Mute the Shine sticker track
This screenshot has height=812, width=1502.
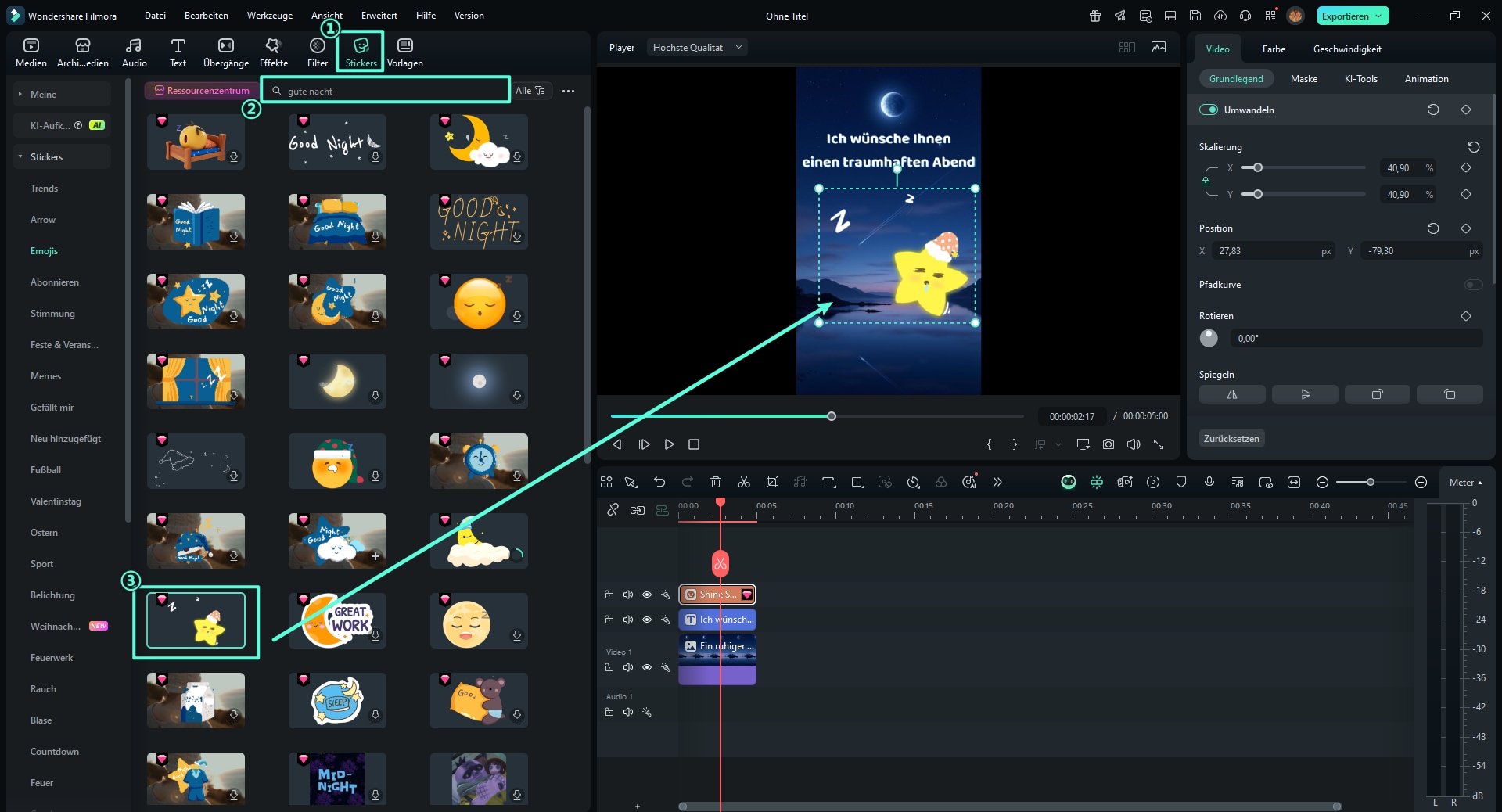628,595
